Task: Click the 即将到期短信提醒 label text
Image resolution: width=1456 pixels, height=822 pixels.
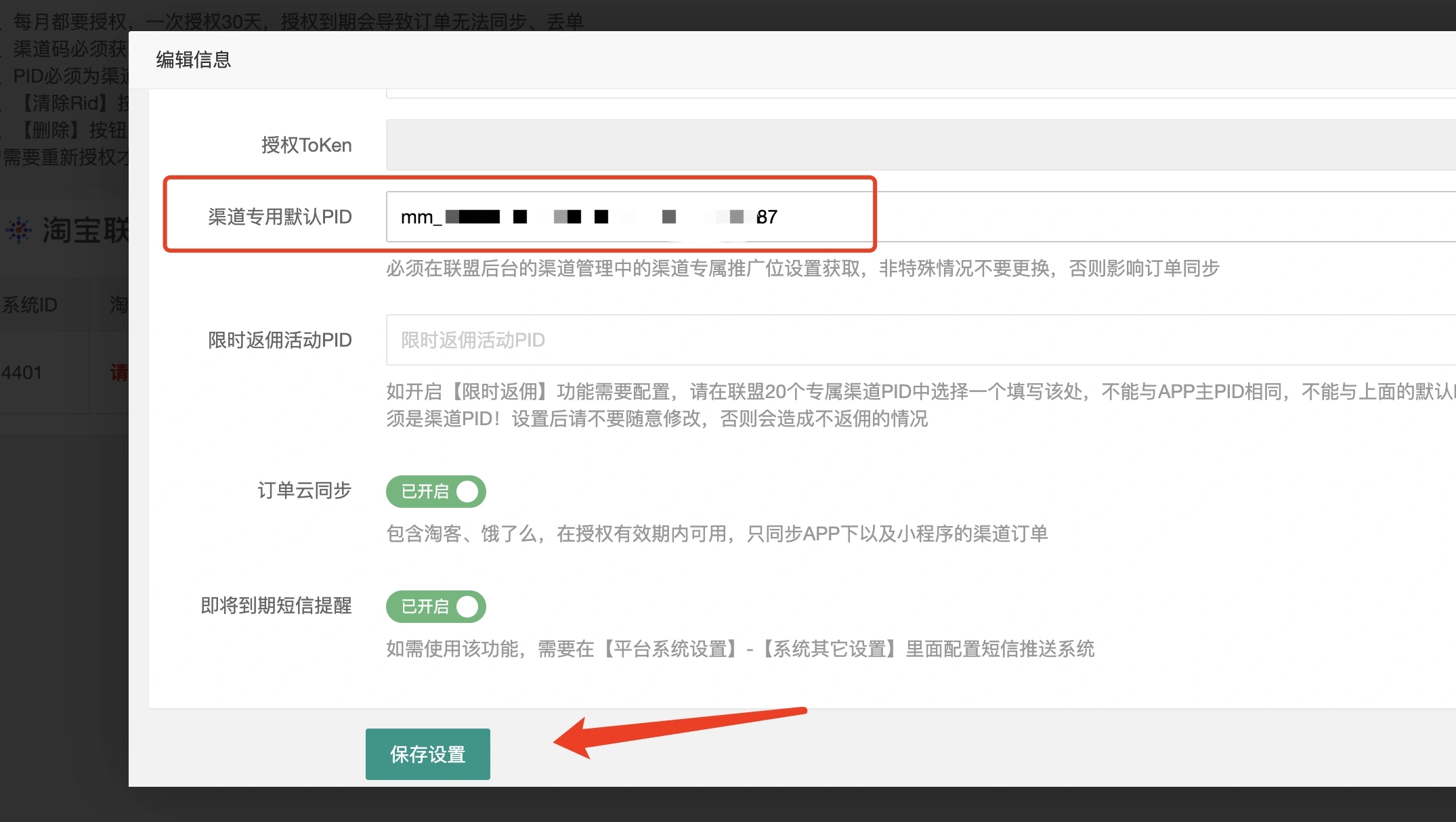Action: tap(276, 605)
